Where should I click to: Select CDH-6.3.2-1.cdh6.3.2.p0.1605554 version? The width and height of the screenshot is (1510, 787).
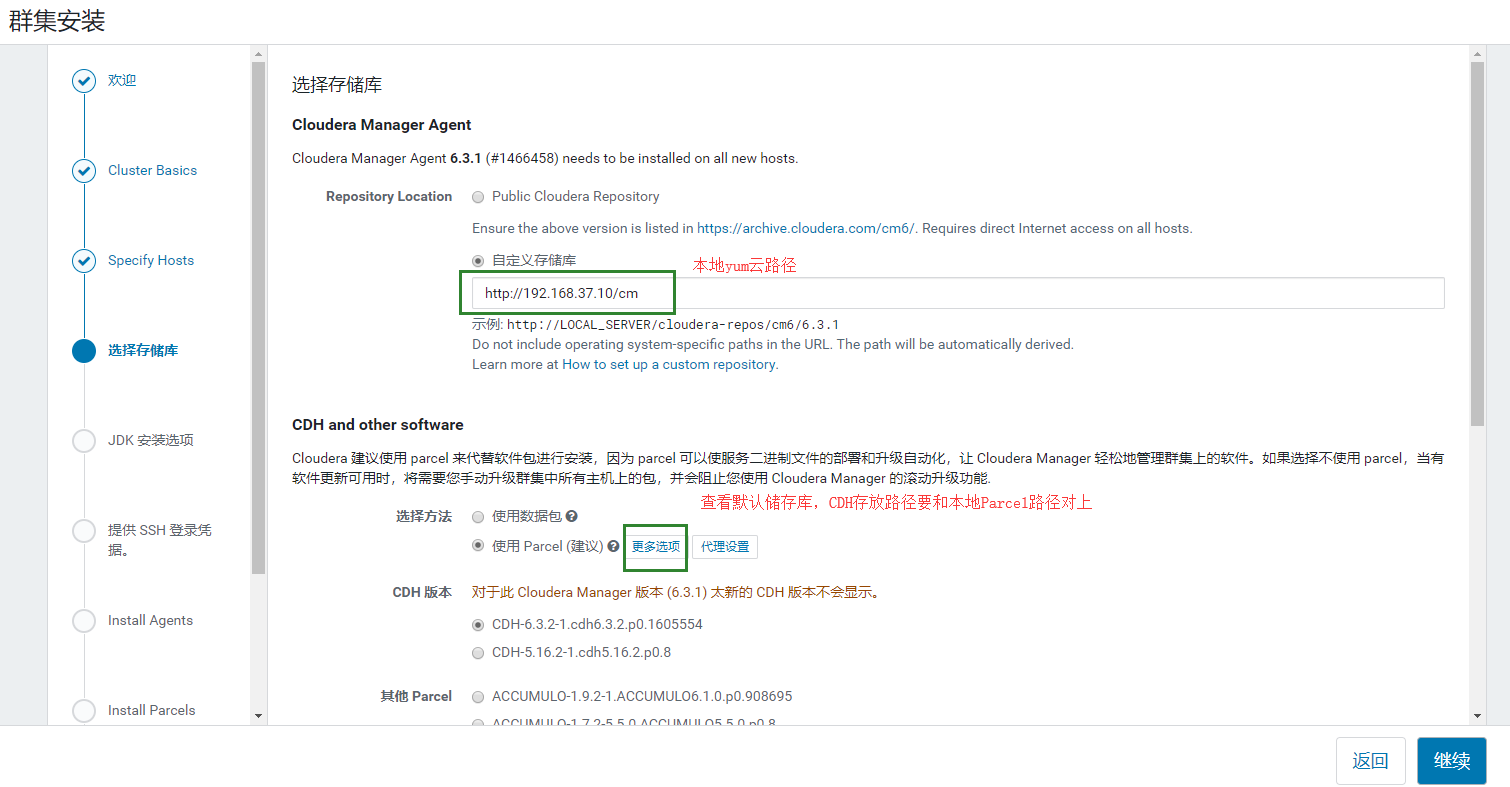[x=479, y=625]
